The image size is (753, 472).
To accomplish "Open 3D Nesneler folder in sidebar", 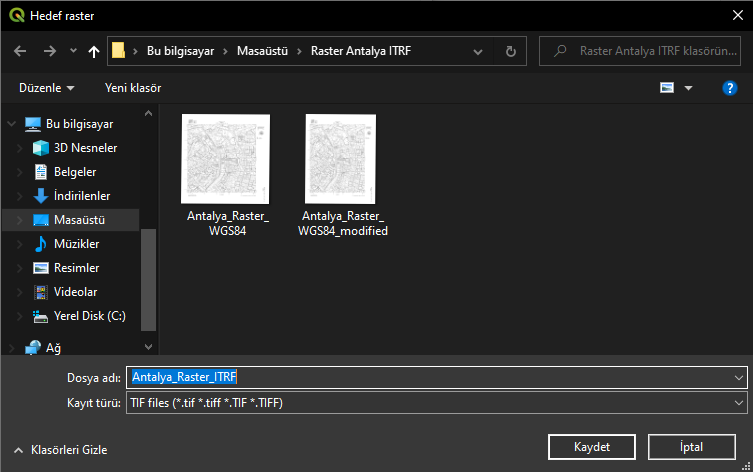I will 85,148.
